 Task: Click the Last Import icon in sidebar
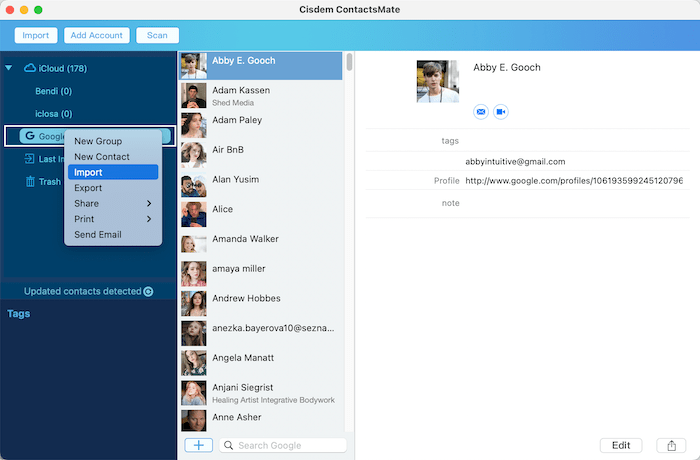(x=29, y=159)
